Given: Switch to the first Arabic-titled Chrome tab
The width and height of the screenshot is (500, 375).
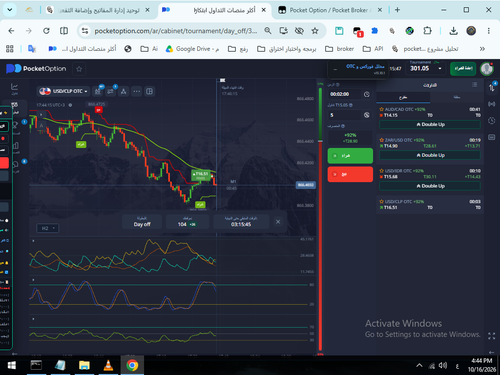Looking at the screenshot, I should click(98, 10).
